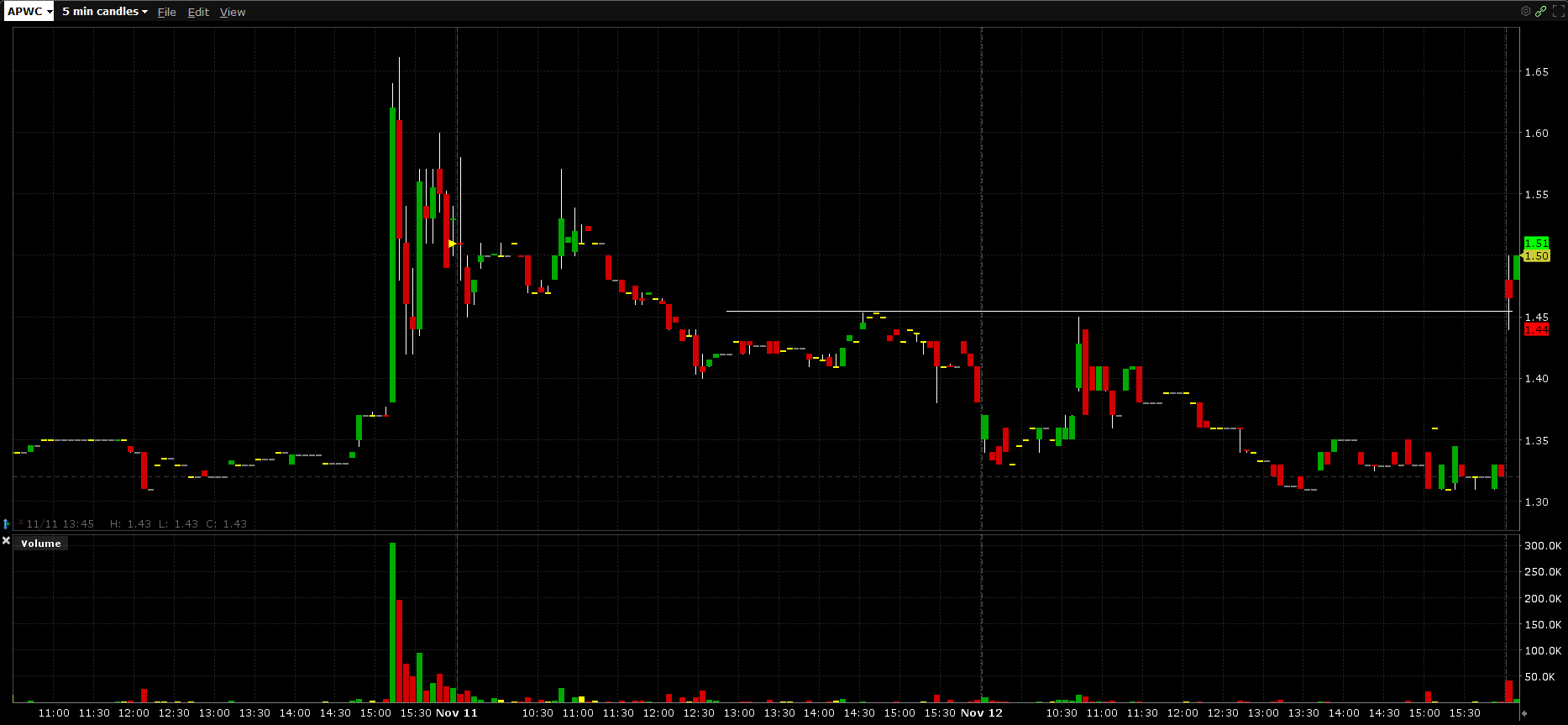Click the 11/11 13:45 readout text

click(60, 524)
